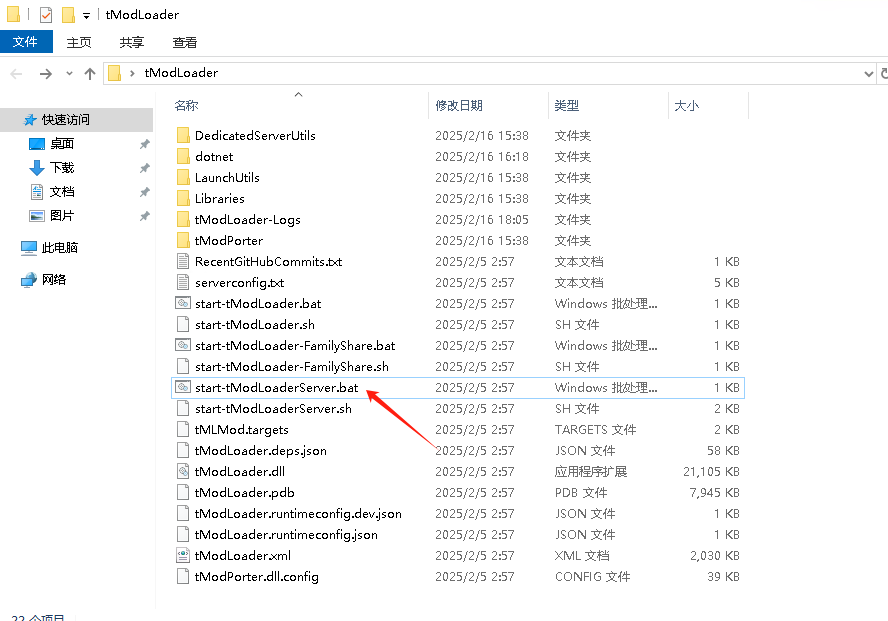
Task: Click the Documents (文档) sidebar icon
Action: tap(37, 192)
